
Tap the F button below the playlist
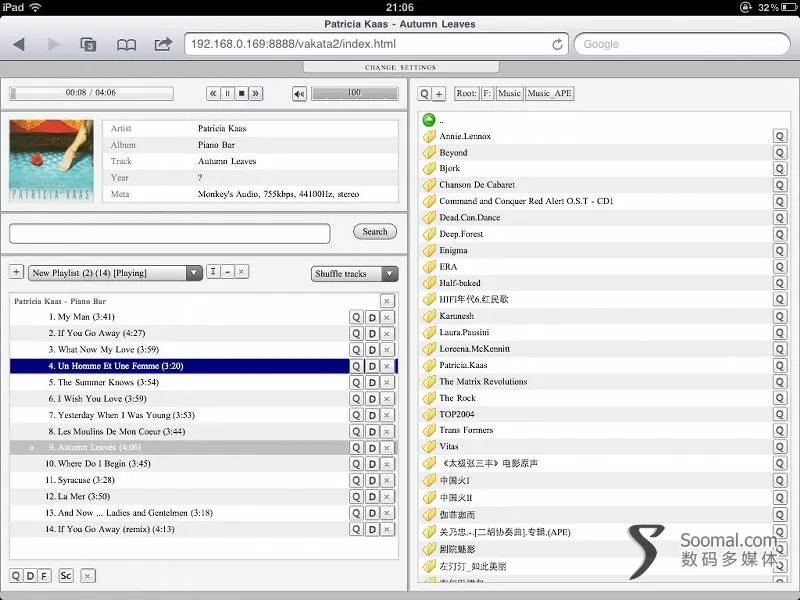[x=44, y=576]
